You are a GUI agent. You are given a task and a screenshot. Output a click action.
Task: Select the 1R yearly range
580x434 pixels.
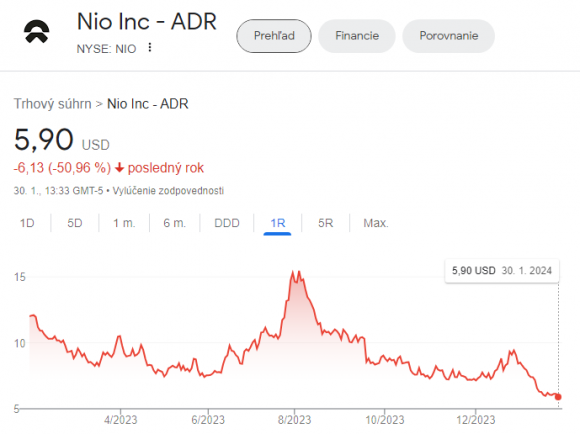pyautogui.click(x=278, y=223)
